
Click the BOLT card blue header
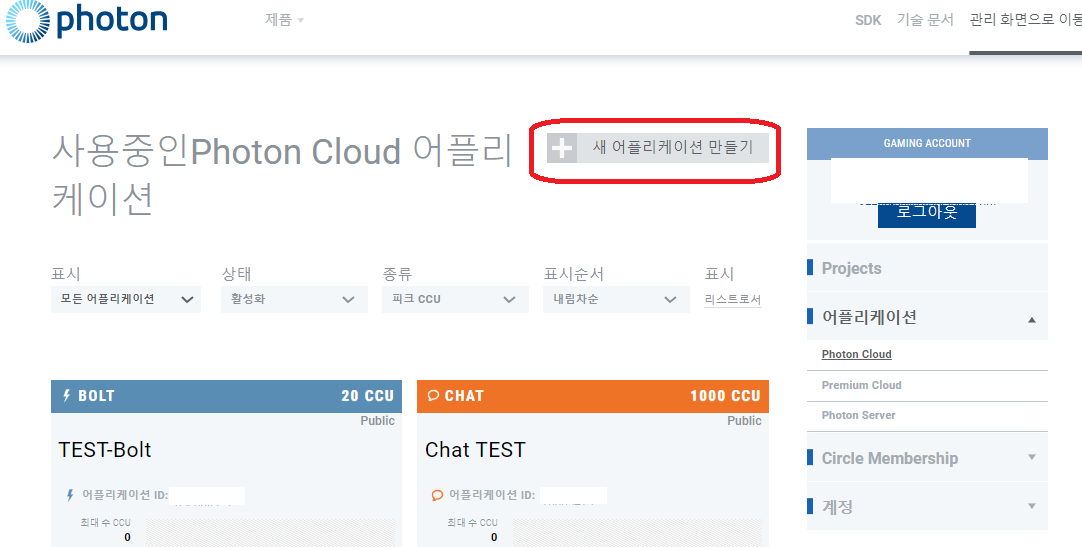point(226,396)
